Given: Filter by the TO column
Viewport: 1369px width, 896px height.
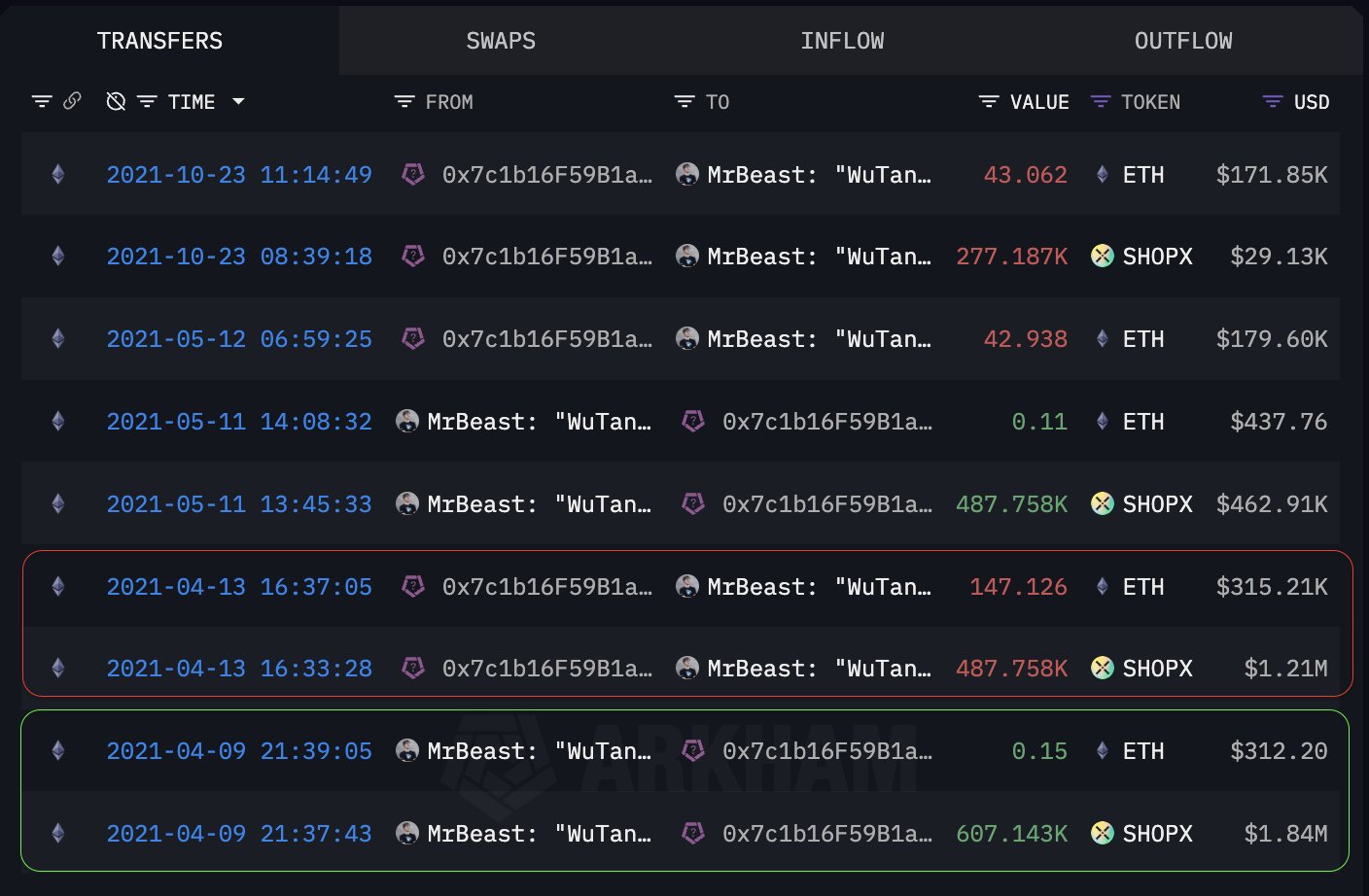Looking at the screenshot, I should click(x=684, y=101).
